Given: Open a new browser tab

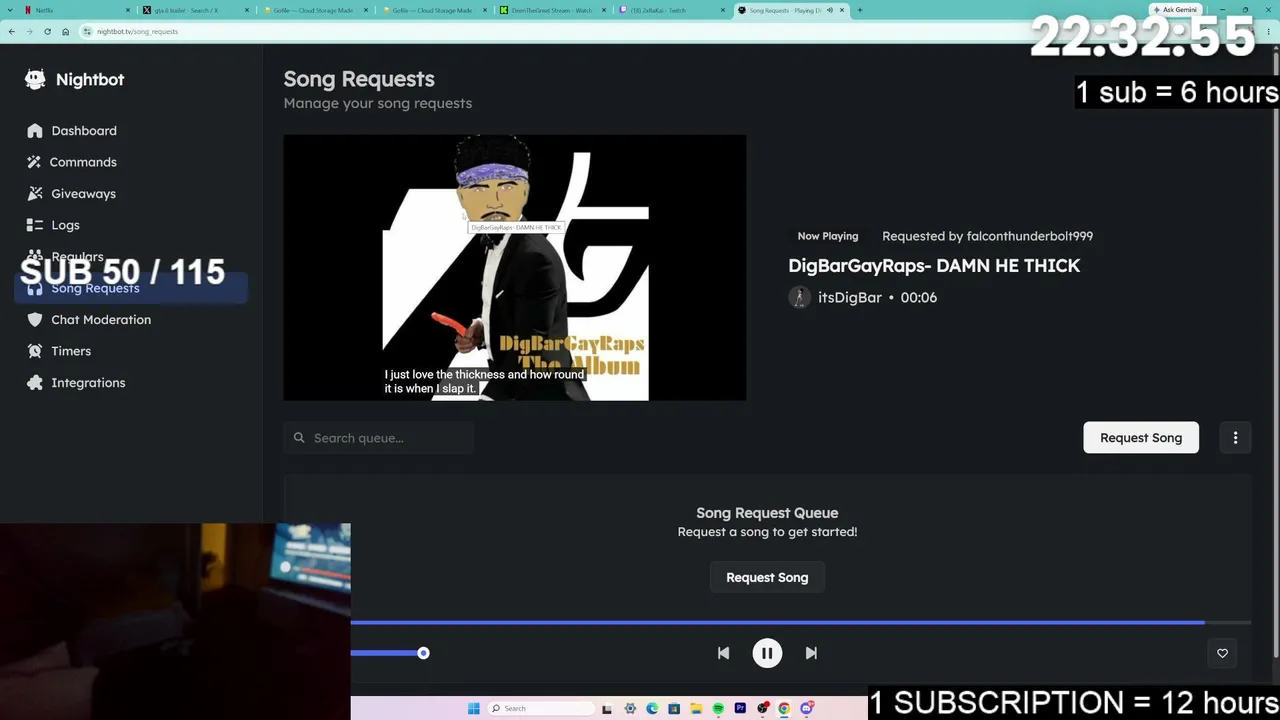Looking at the screenshot, I should pos(860,10).
